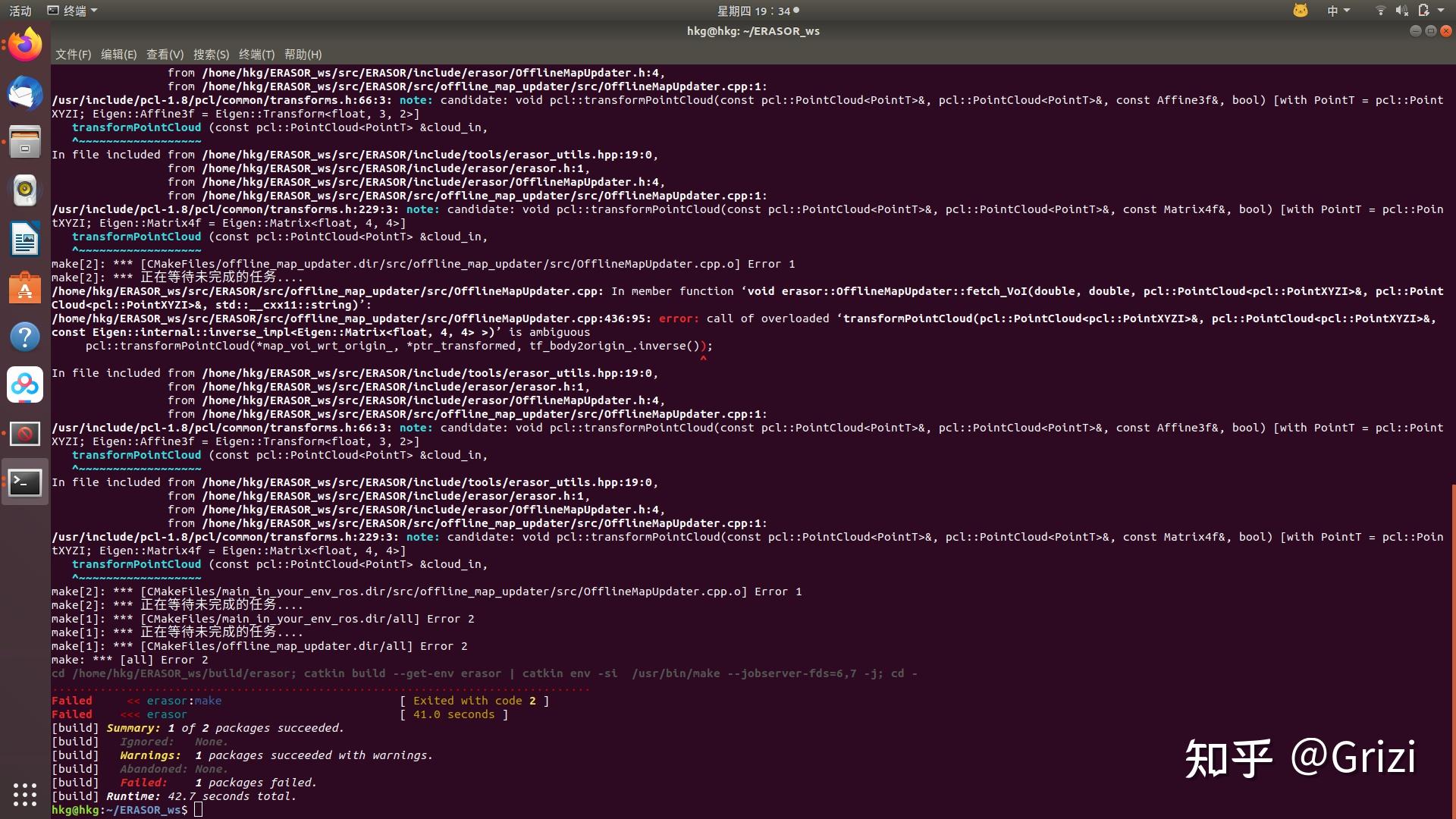The image size is (1456, 819).
Task: Open the 帮助(H) menu
Action: [x=303, y=55]
